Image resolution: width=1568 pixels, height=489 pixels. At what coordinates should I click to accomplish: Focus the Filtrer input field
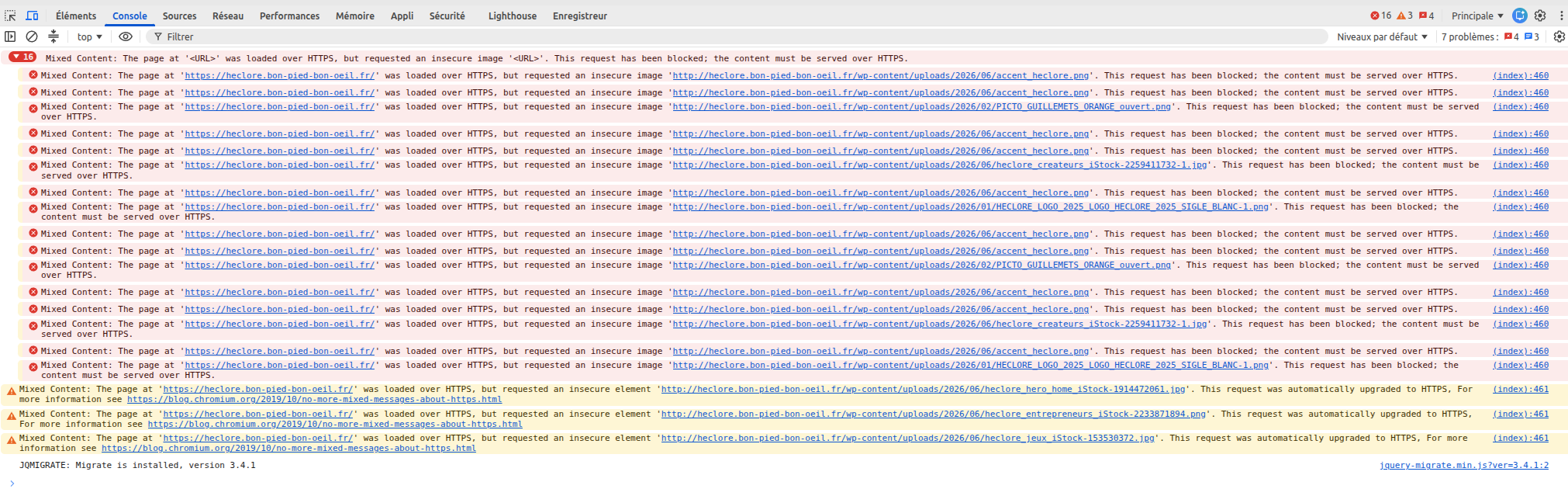point(737,36)
